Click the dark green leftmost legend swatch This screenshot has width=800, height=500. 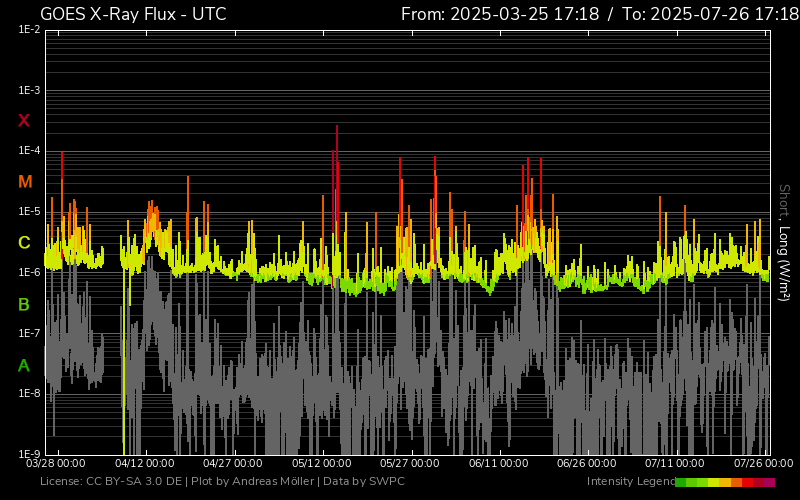(681, 483)
